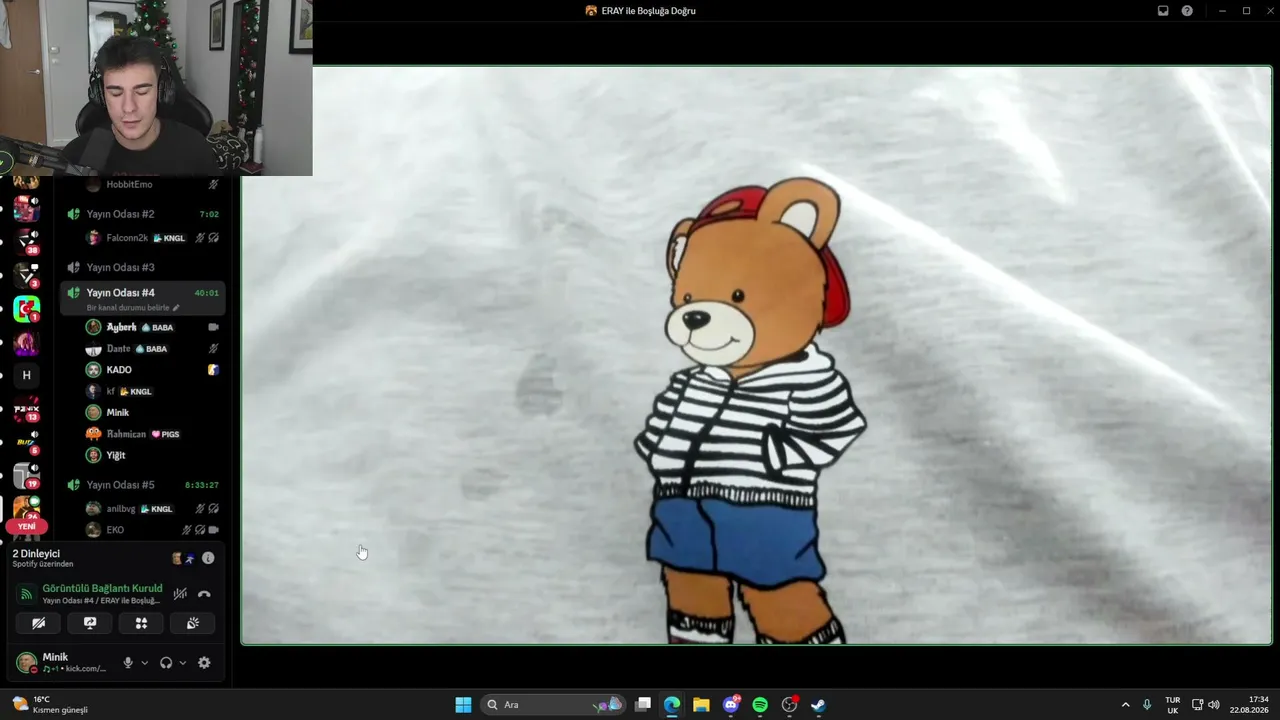Select user Rahmican in voice channel
Image resolution: width=1280 pixels, height=720 pixels.
153,434
